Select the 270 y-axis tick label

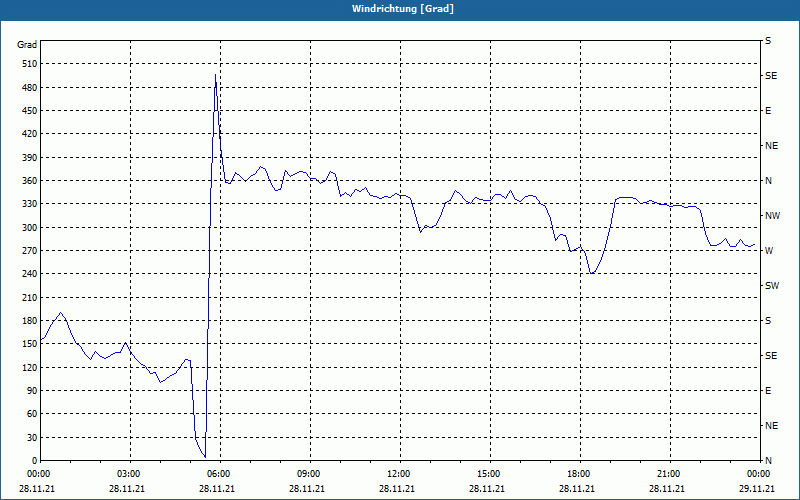[30, 251]
